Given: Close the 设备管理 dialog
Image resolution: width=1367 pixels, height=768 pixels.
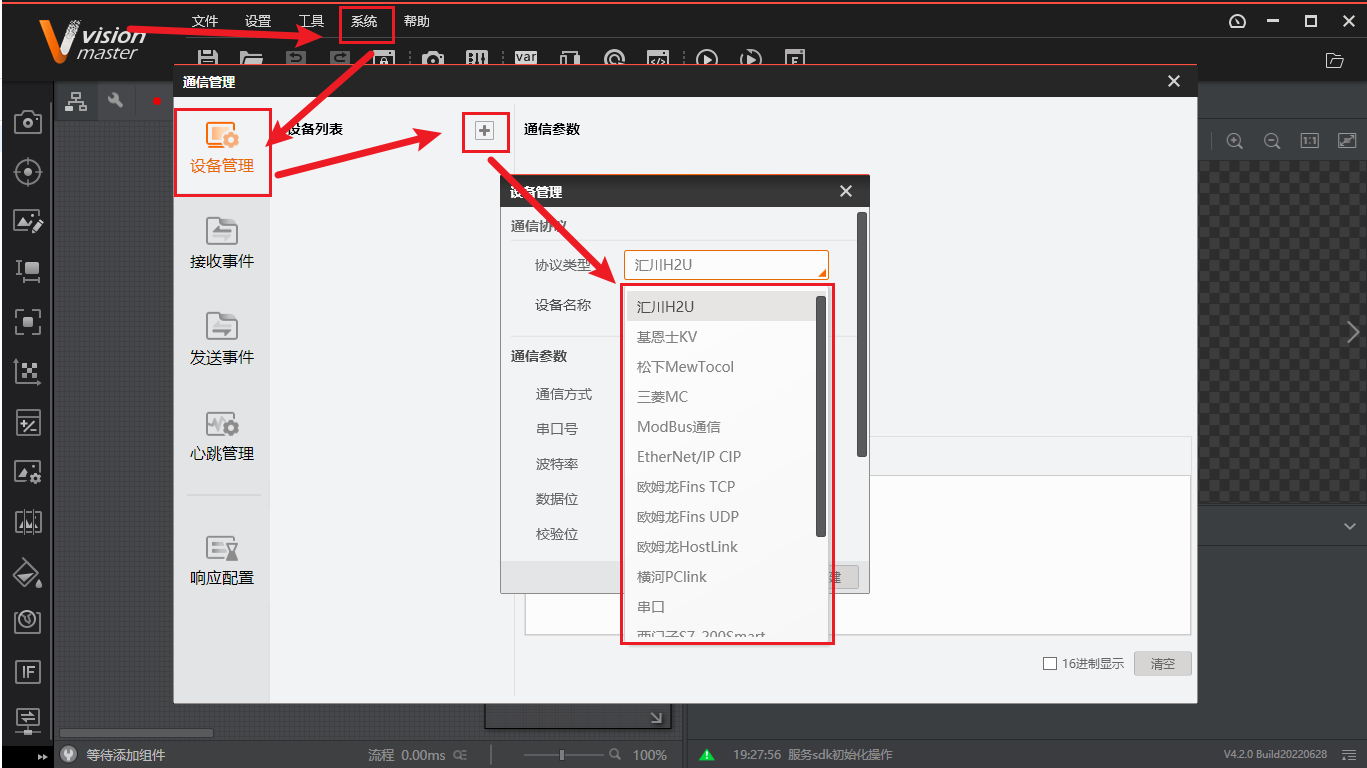Looking at the screenshot, I should tap(846, 192).
